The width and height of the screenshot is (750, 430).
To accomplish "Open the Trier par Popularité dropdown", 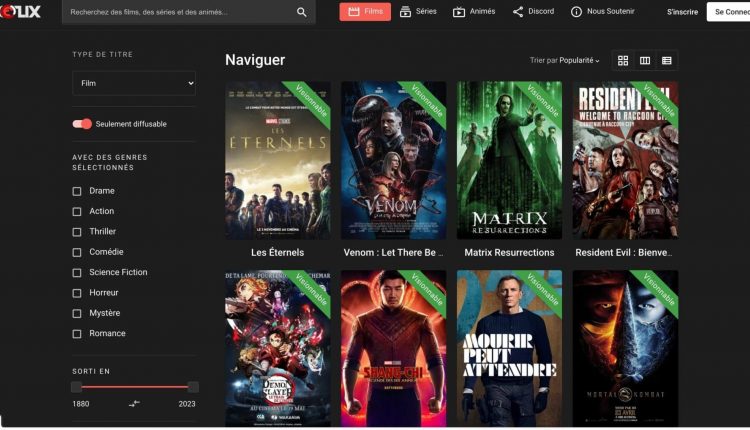I will tap(564, 60).
